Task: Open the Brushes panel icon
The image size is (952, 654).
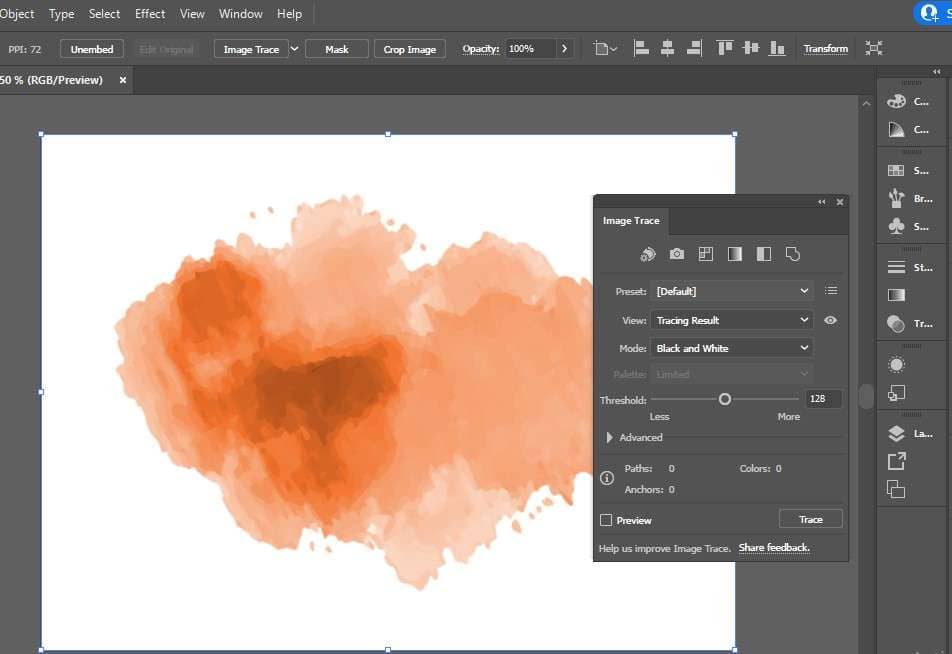Action: point(896,199)
